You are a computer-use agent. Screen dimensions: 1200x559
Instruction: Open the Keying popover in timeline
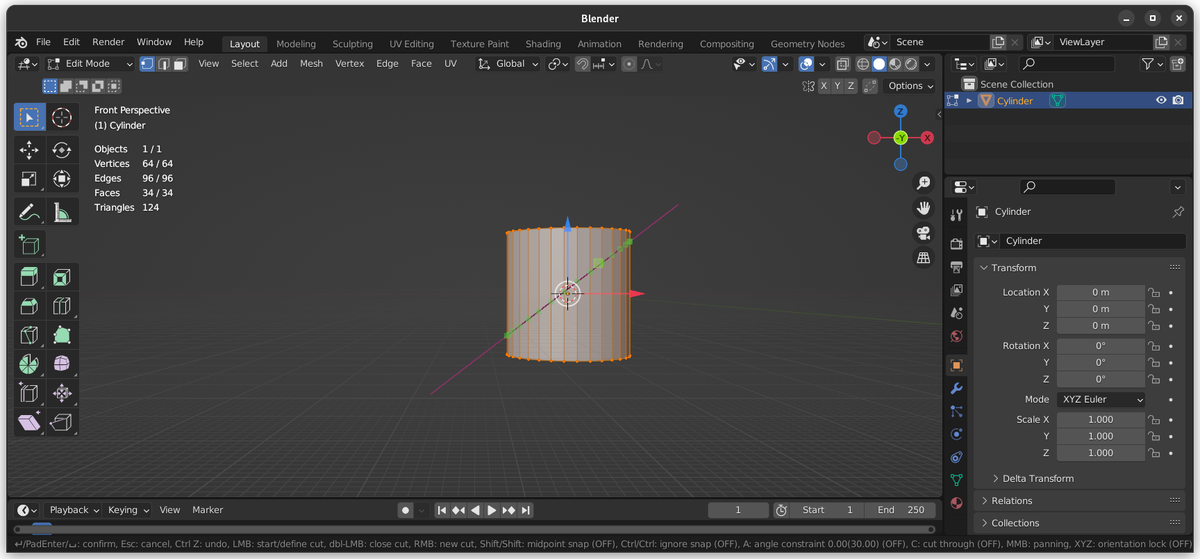(128, 510)
